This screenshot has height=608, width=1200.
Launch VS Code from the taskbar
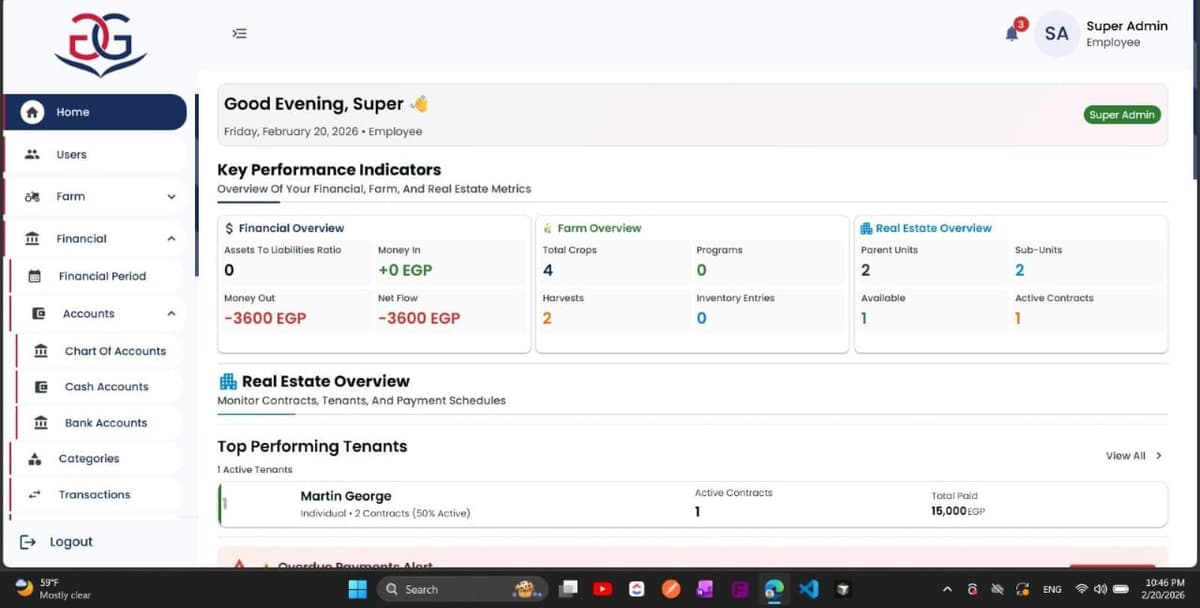[x=809, y=589]
